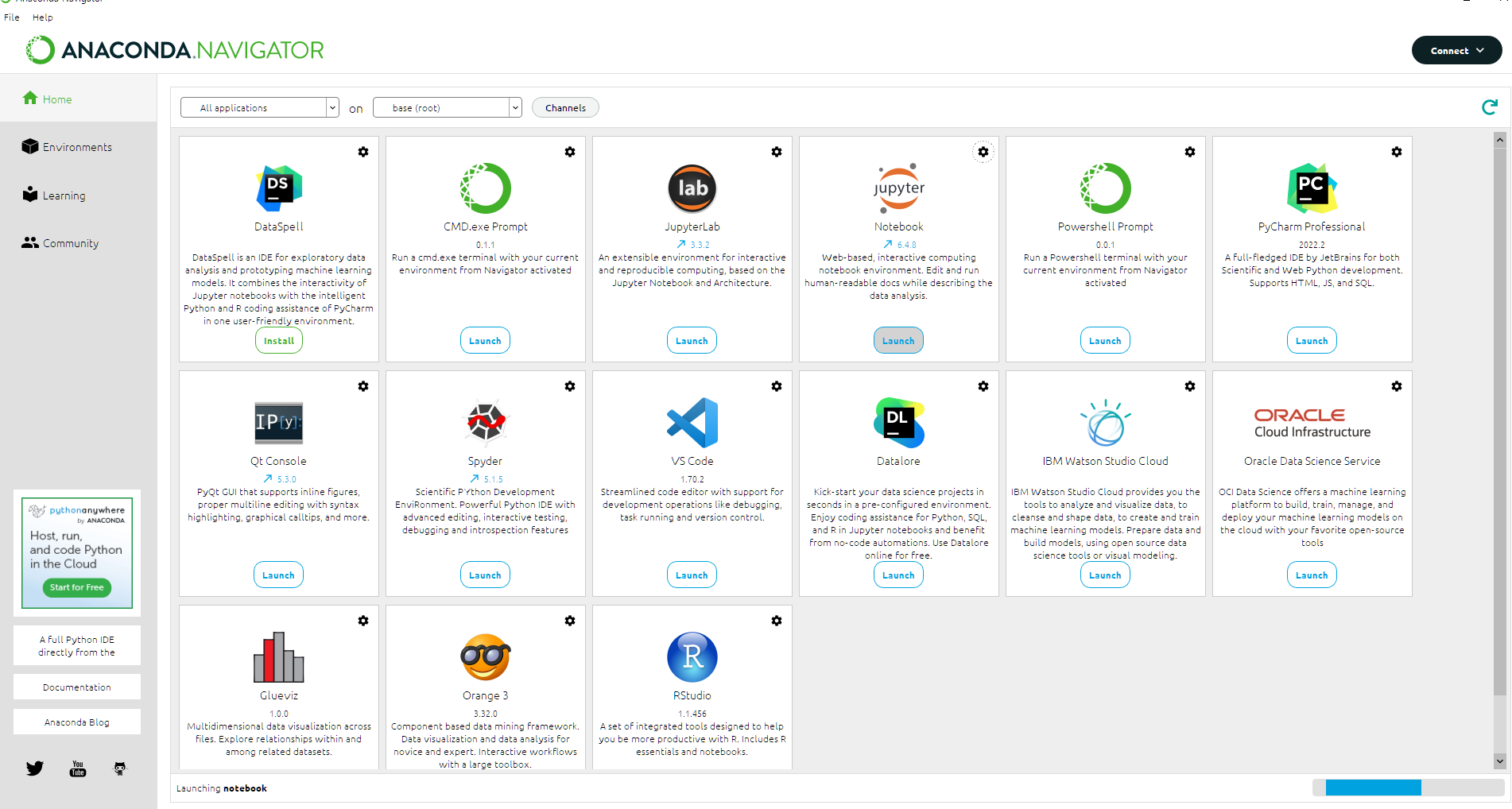The height and width of the screenshot is (809, 1512).
Task: Click the Qt Console IPython logo
Action: pyautogui.click(x=279, y=423)
